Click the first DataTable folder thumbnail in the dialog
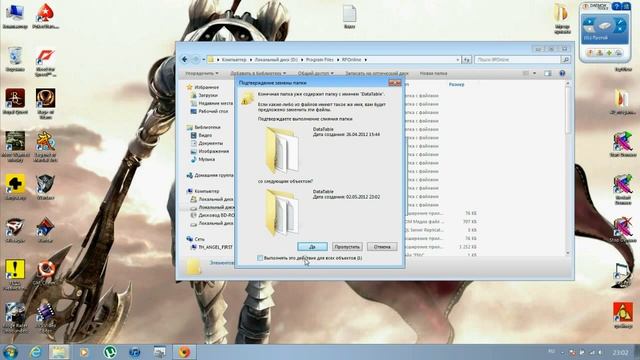 (282, 150)
